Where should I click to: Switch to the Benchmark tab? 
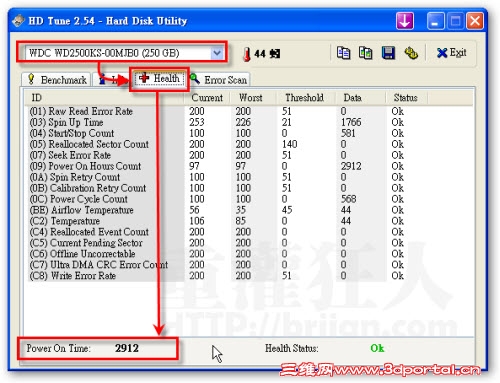[x=57, y=80]
